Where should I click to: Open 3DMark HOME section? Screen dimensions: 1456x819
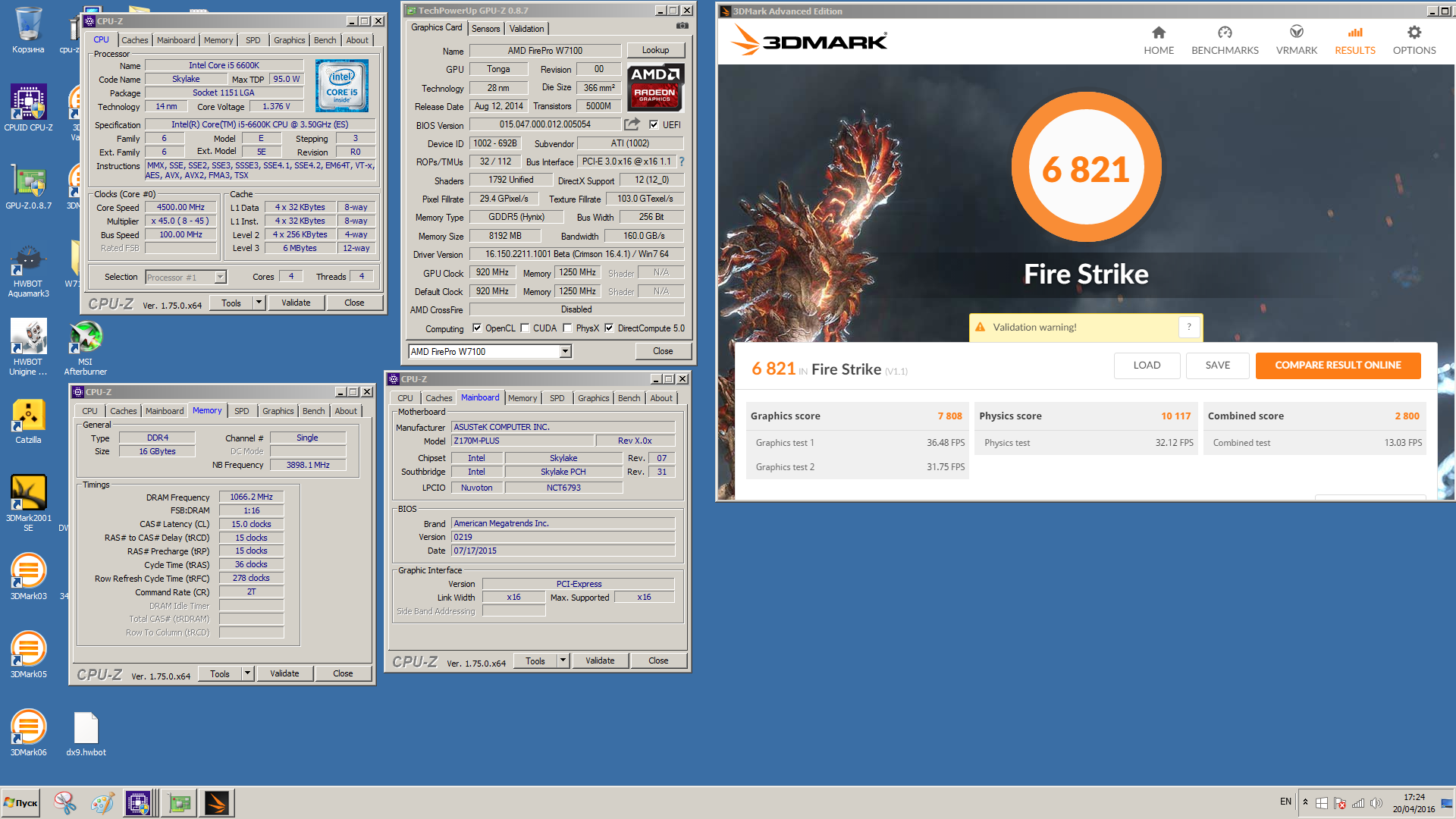[1158, 40]
